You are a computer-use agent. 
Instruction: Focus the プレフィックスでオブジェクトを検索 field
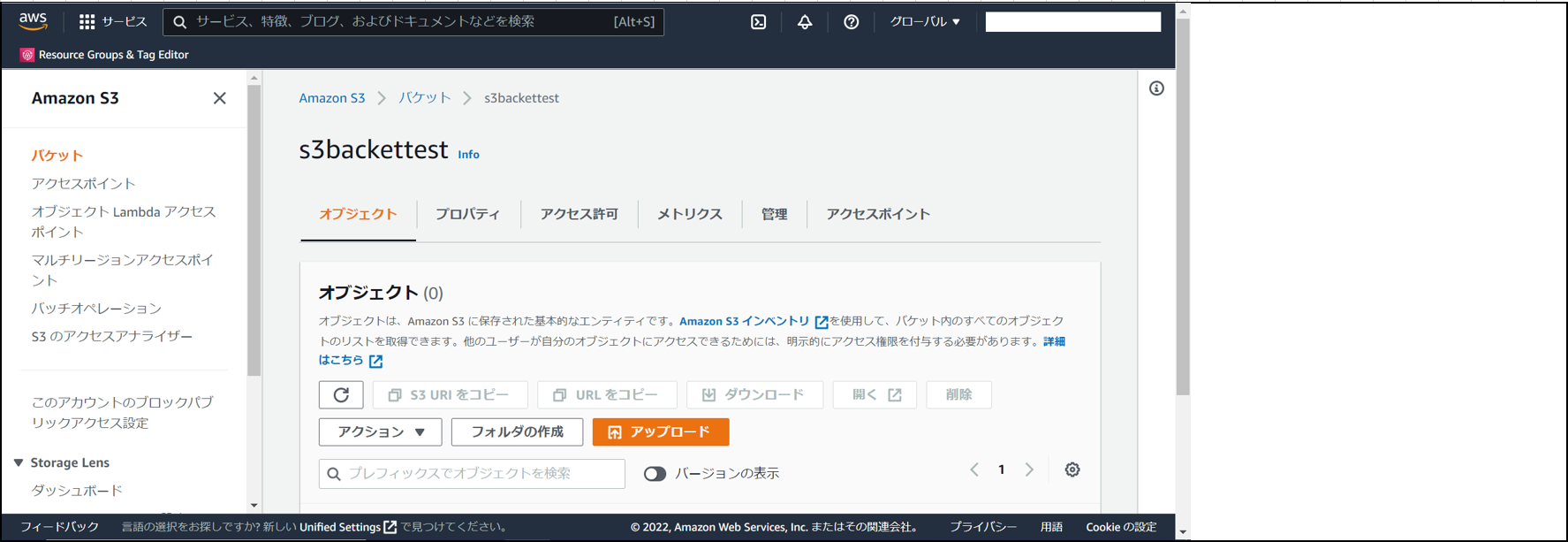point(472,474)
